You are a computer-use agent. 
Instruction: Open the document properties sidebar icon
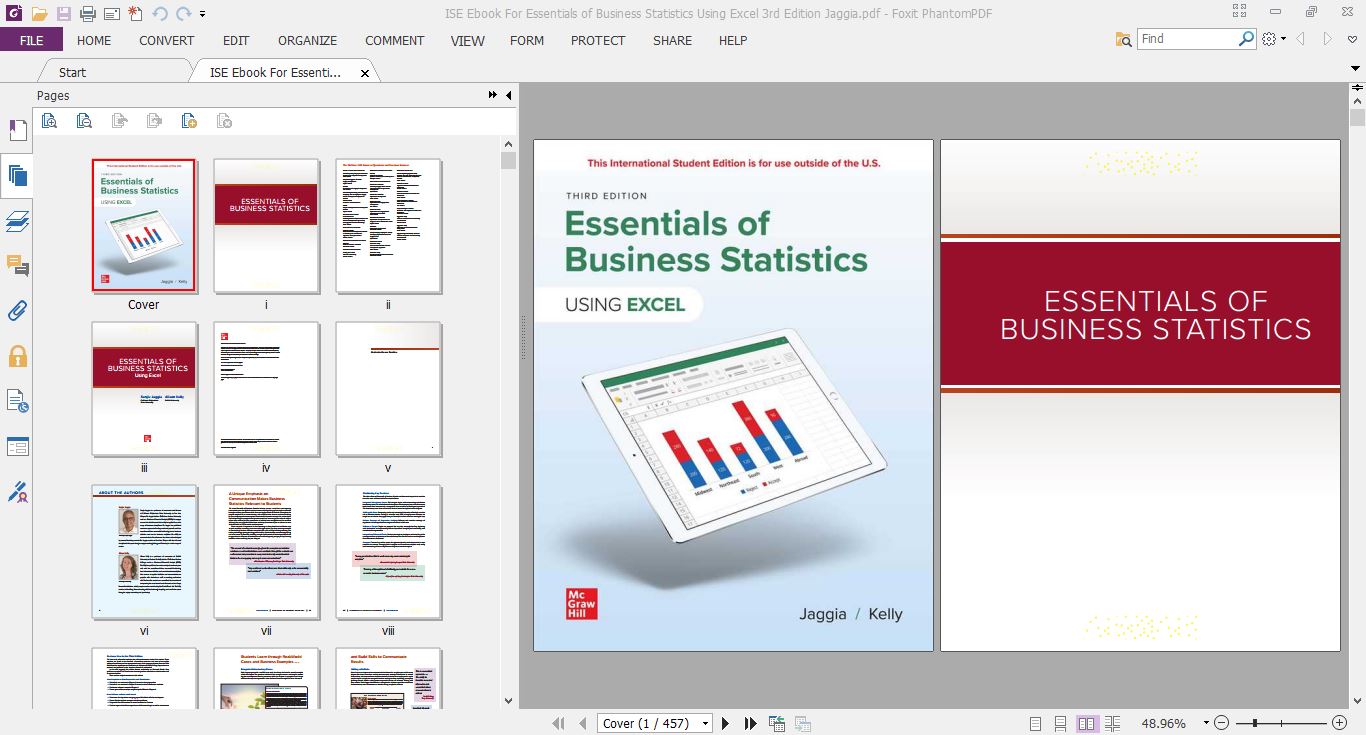(17, 401)
